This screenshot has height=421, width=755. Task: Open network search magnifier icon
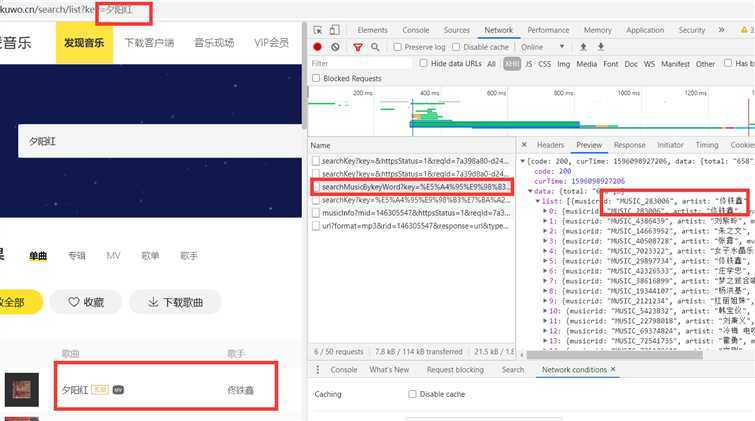tap(375, 47)
